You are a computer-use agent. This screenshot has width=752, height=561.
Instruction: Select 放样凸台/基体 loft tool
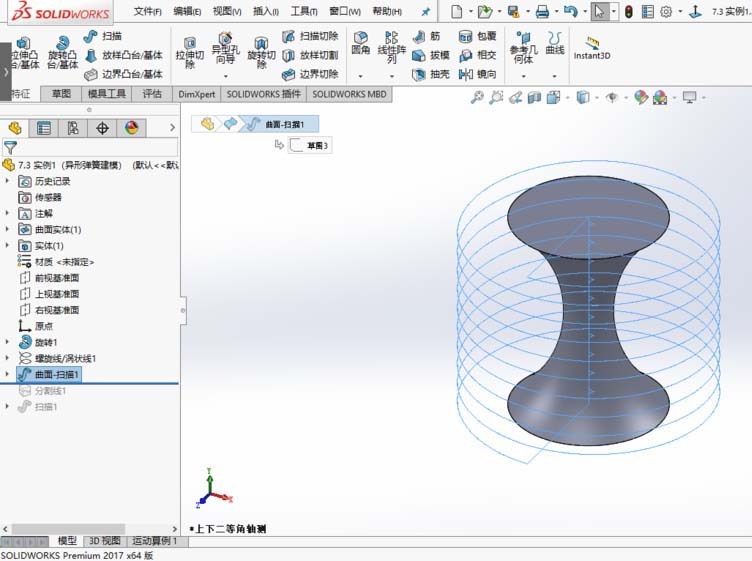124,55
